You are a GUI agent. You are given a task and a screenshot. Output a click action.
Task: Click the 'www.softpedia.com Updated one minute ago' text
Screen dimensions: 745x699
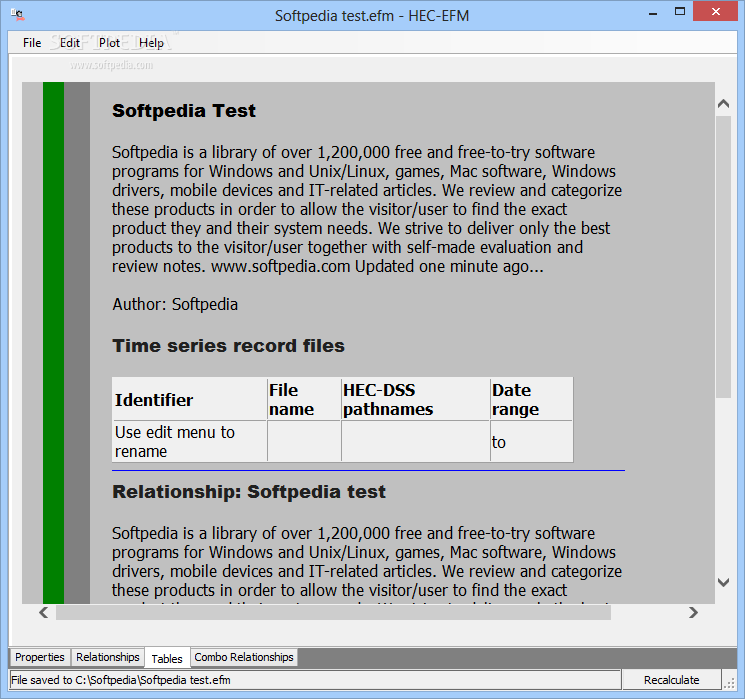coord(377,267)
